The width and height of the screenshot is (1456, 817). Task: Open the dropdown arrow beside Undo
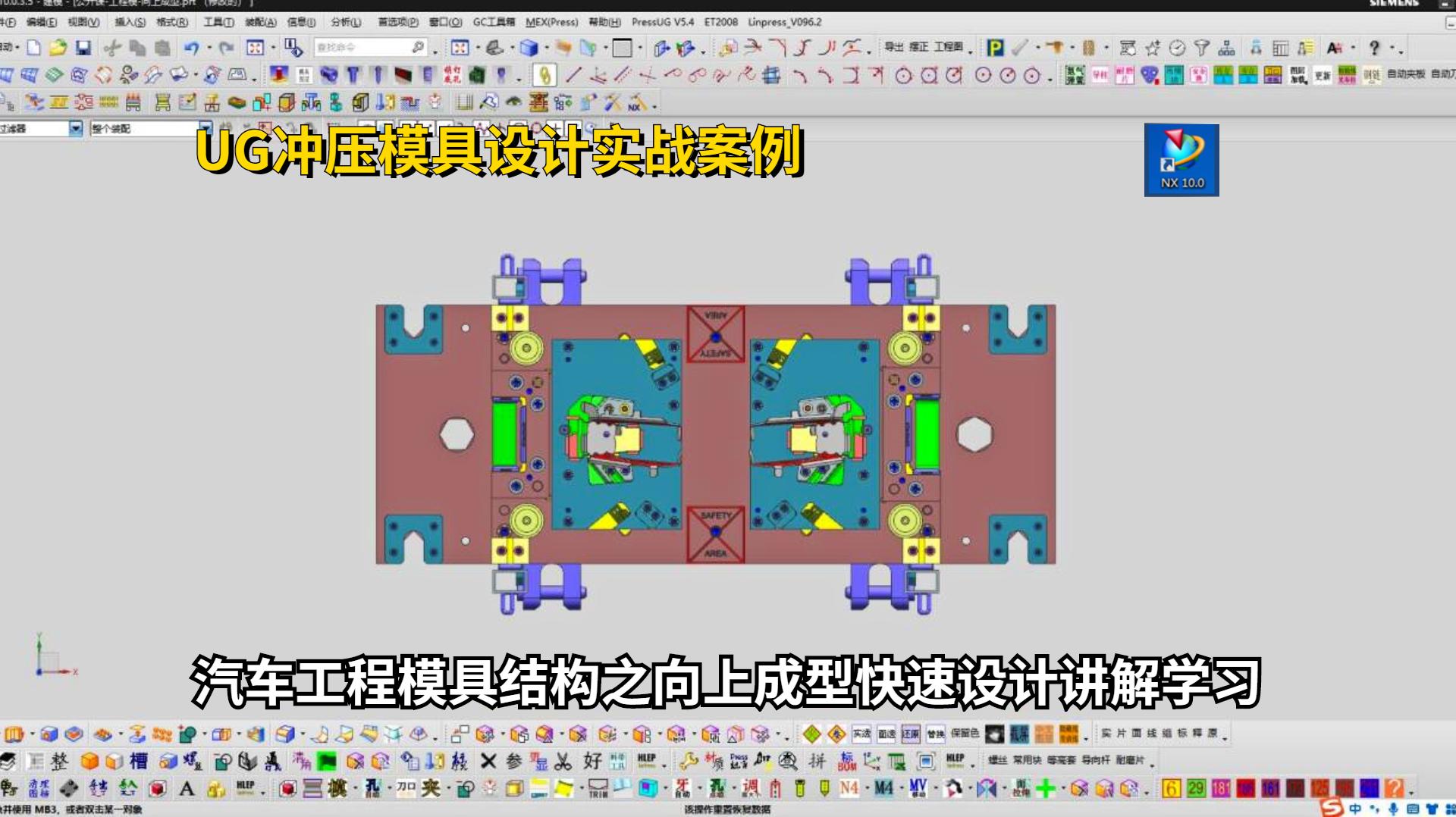209,49
